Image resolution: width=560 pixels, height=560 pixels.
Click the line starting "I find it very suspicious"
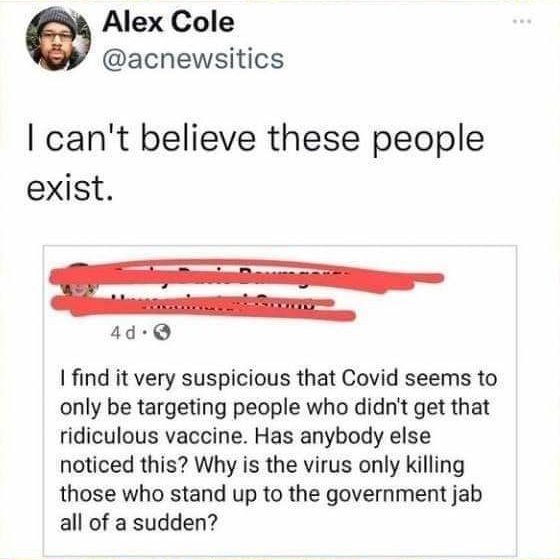click(279, 379)
